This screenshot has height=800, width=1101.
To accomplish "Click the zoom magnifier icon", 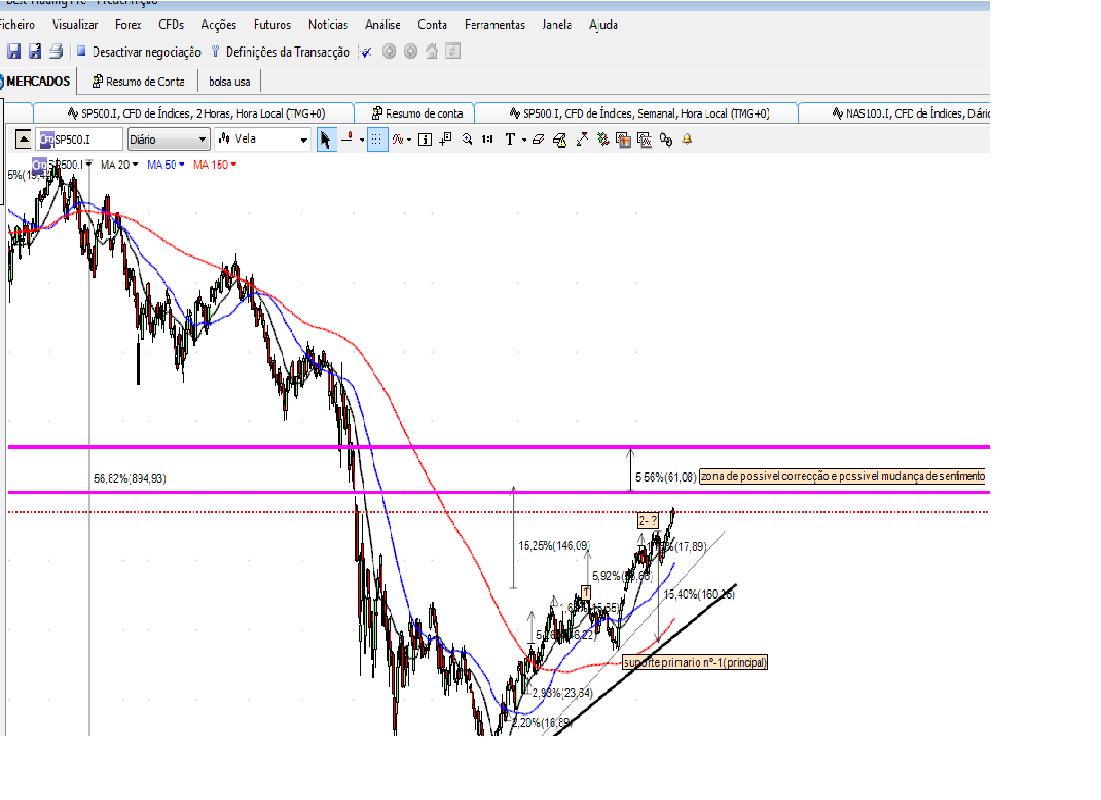I will click(x=467, y=139).
